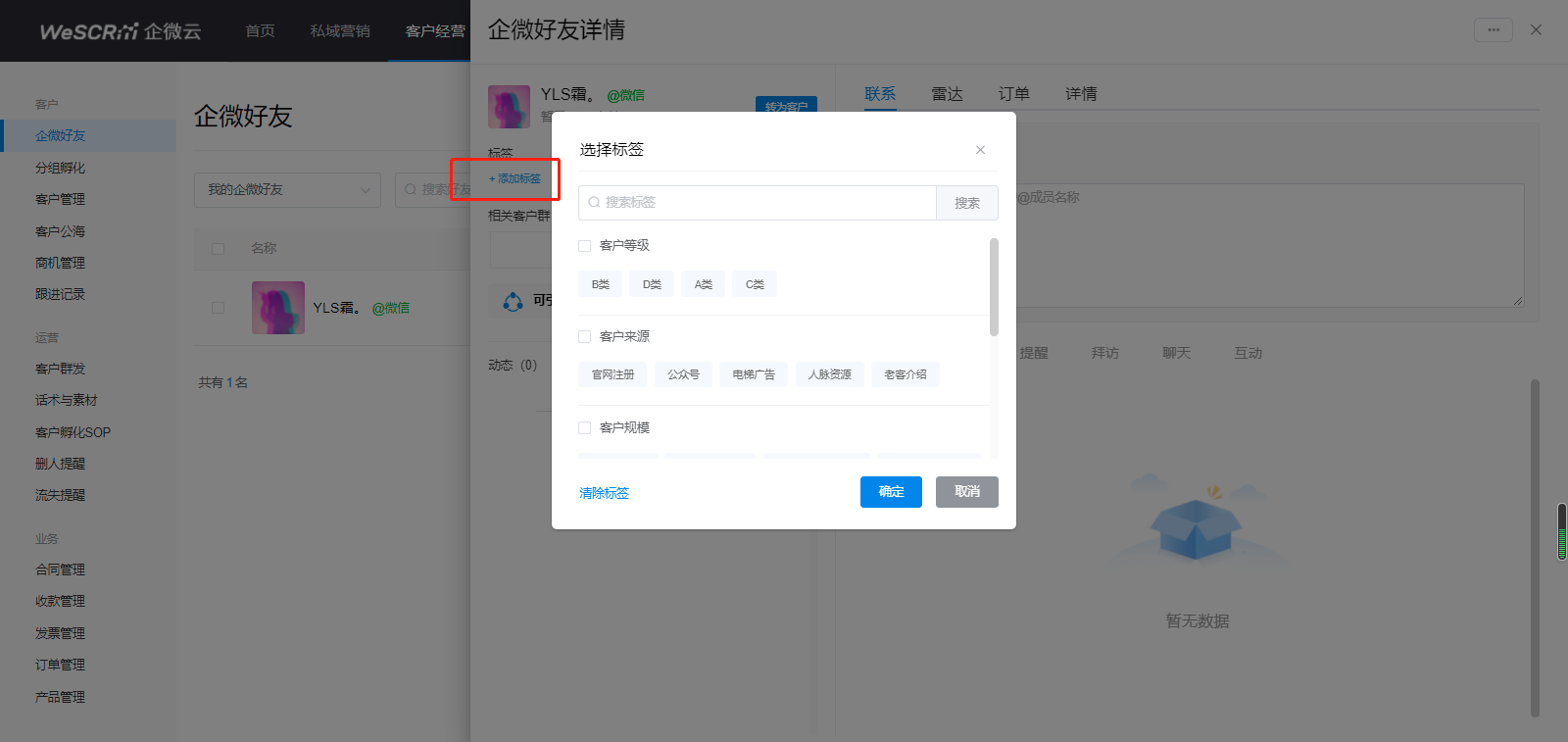Select the 电梯广告 tag

[x=753, y=374]
